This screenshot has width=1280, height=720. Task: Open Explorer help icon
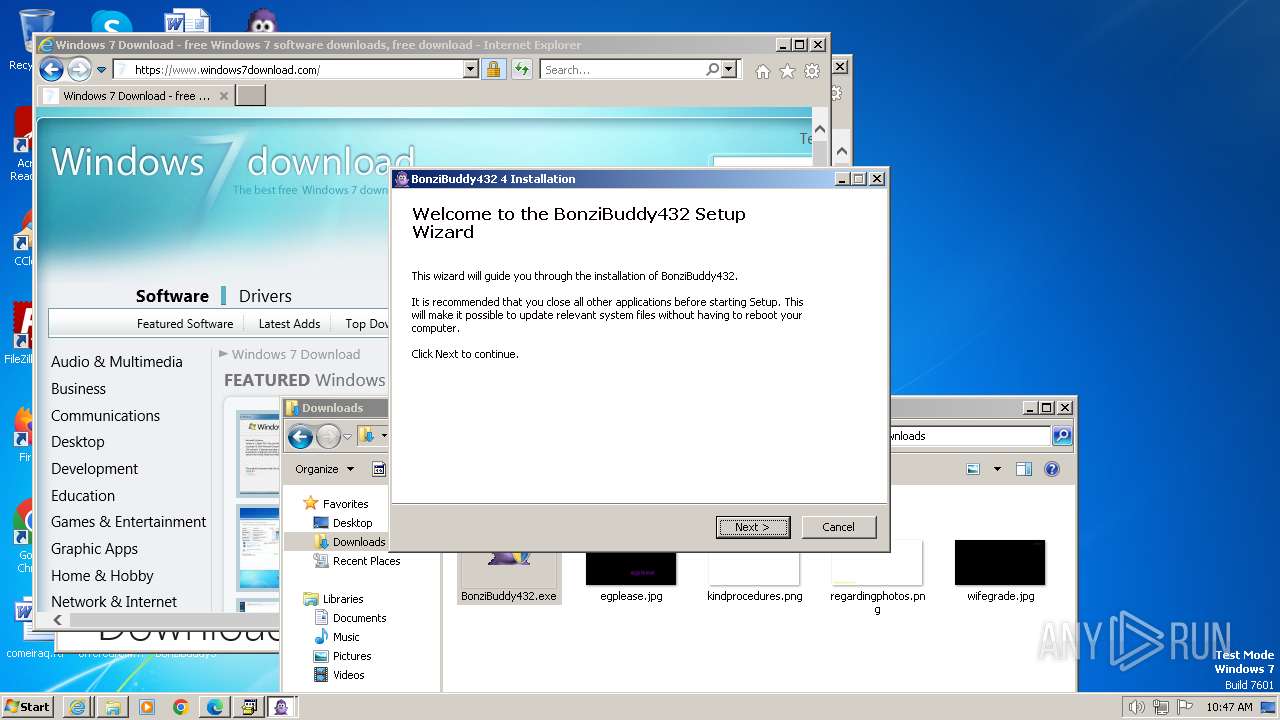[1051, 469]
